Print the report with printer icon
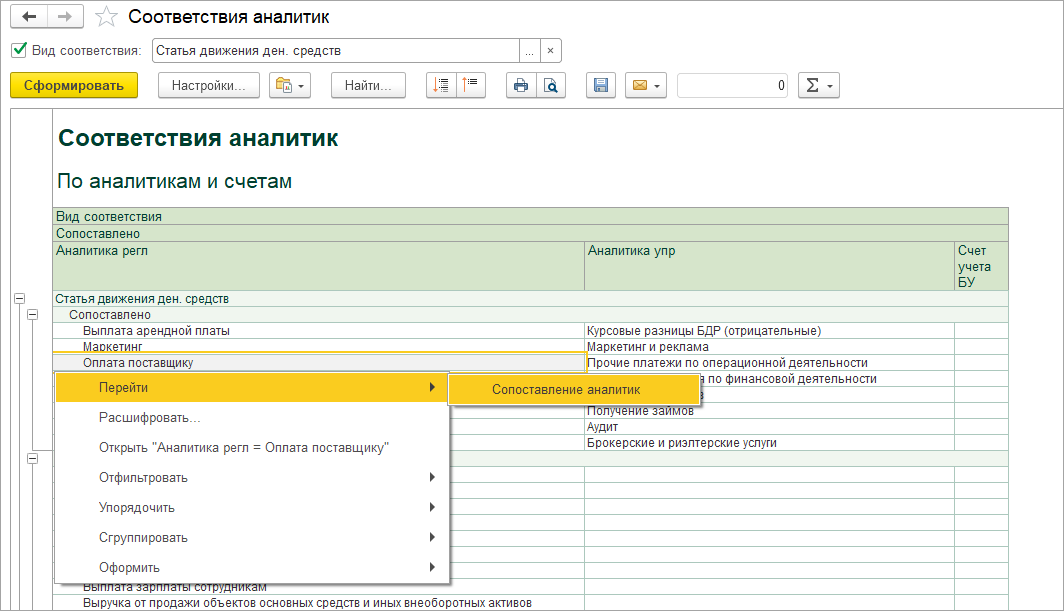This screenshot has width=1064, height=611. click(520, 86)
